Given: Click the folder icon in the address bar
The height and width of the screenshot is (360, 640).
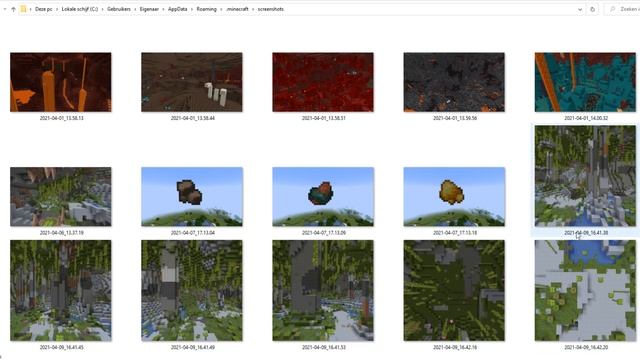Looking at the screenshot, I should [x=23, y=9].
